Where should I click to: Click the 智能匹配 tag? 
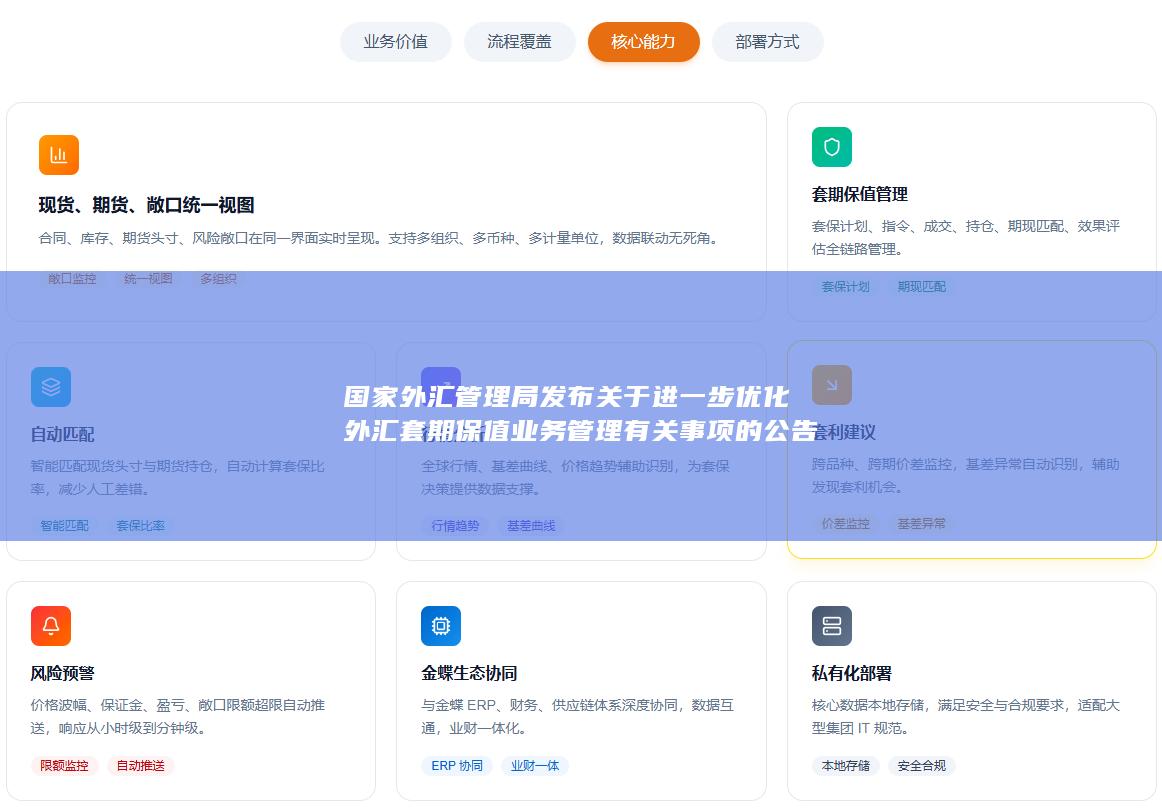tap(64, 526)
